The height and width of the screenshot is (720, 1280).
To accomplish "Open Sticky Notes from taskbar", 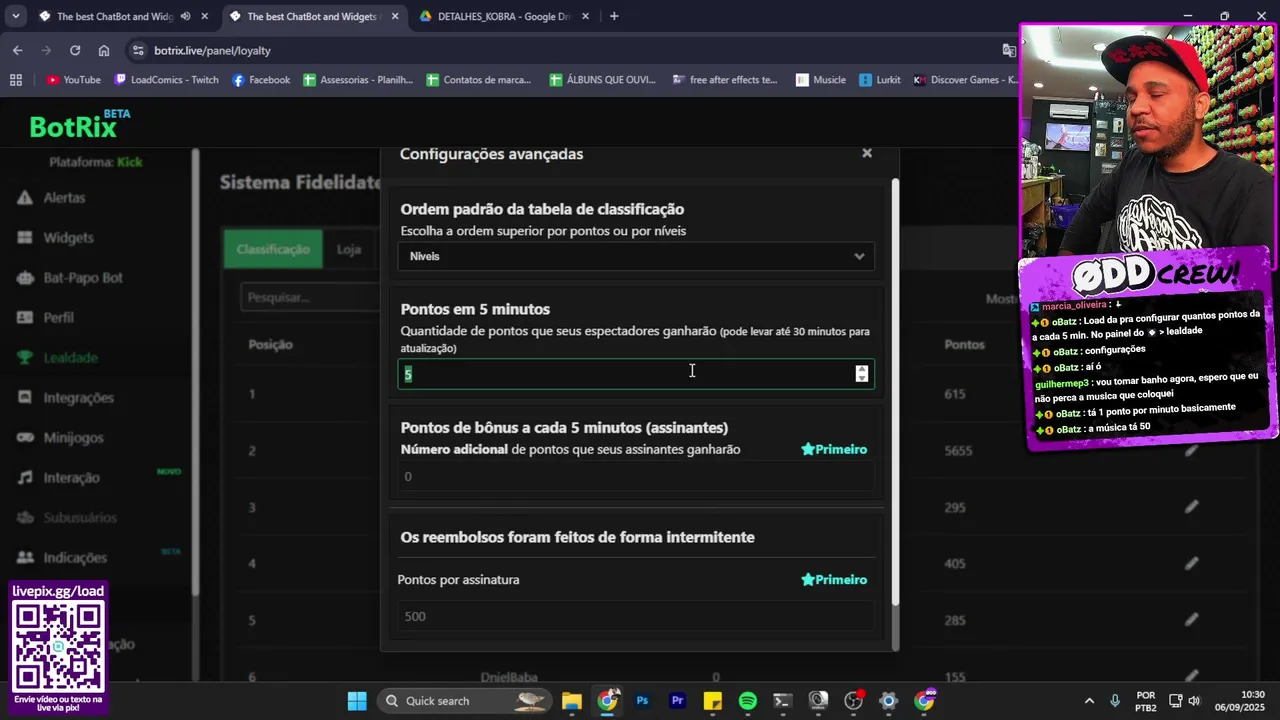I will pos(712,701).
